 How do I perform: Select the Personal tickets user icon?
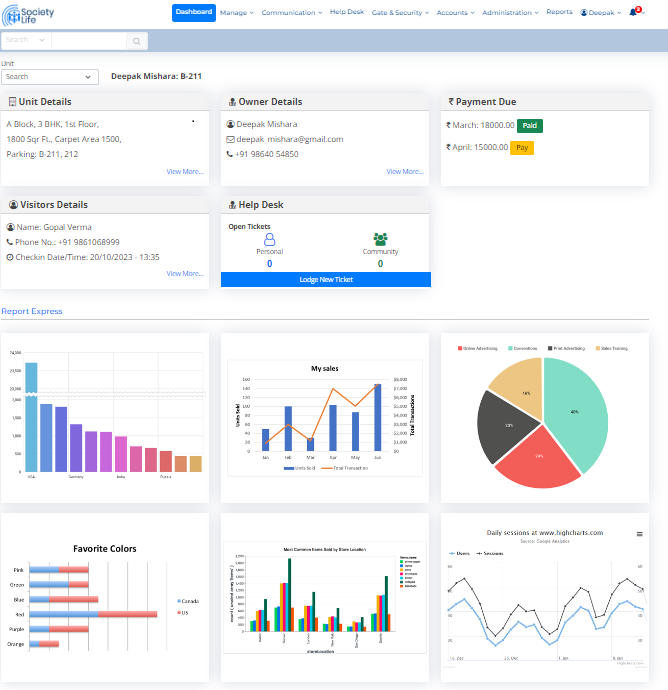pos(269,239)
